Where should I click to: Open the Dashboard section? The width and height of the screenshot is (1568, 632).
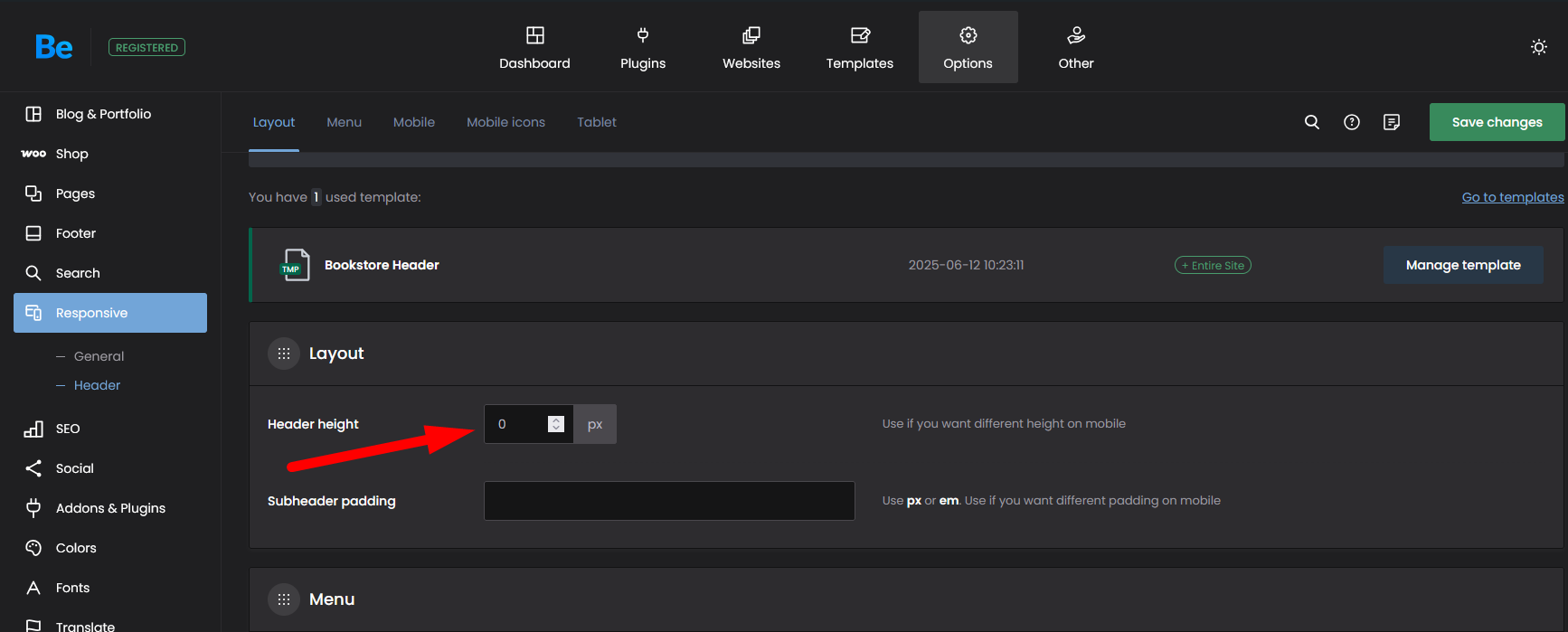coord(534,48)
